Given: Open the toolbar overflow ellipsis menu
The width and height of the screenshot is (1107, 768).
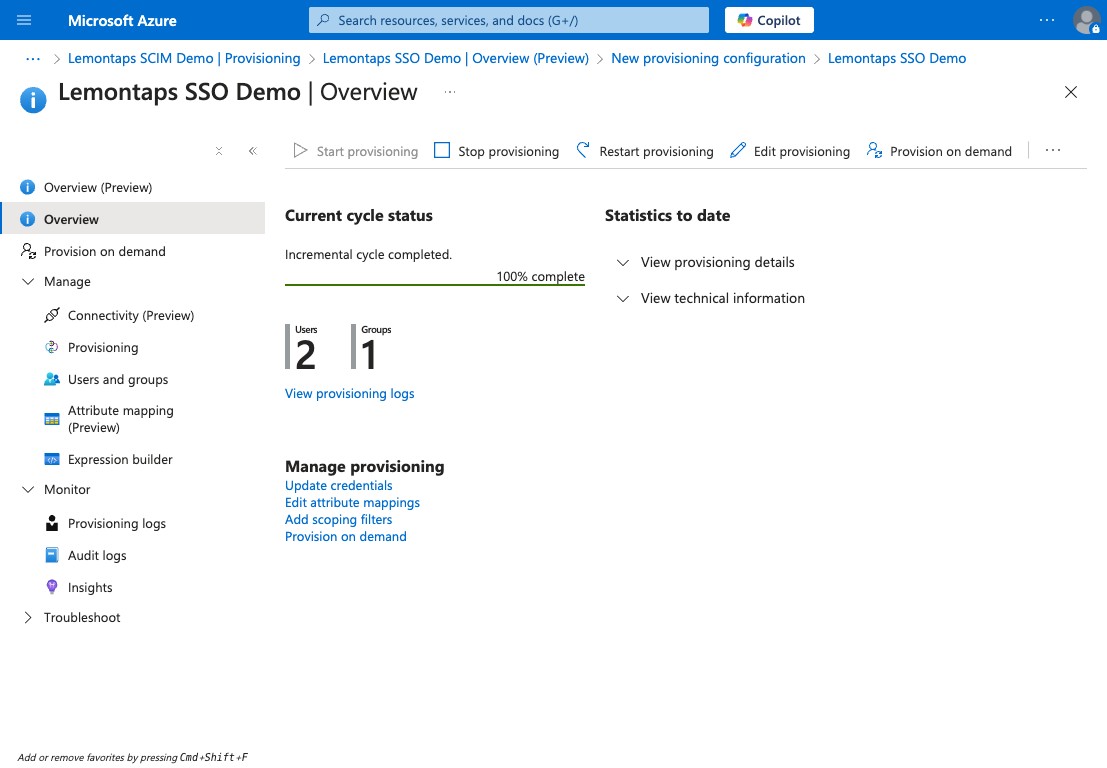Looking at the screenshot, I should click(x=1053, y=150).
